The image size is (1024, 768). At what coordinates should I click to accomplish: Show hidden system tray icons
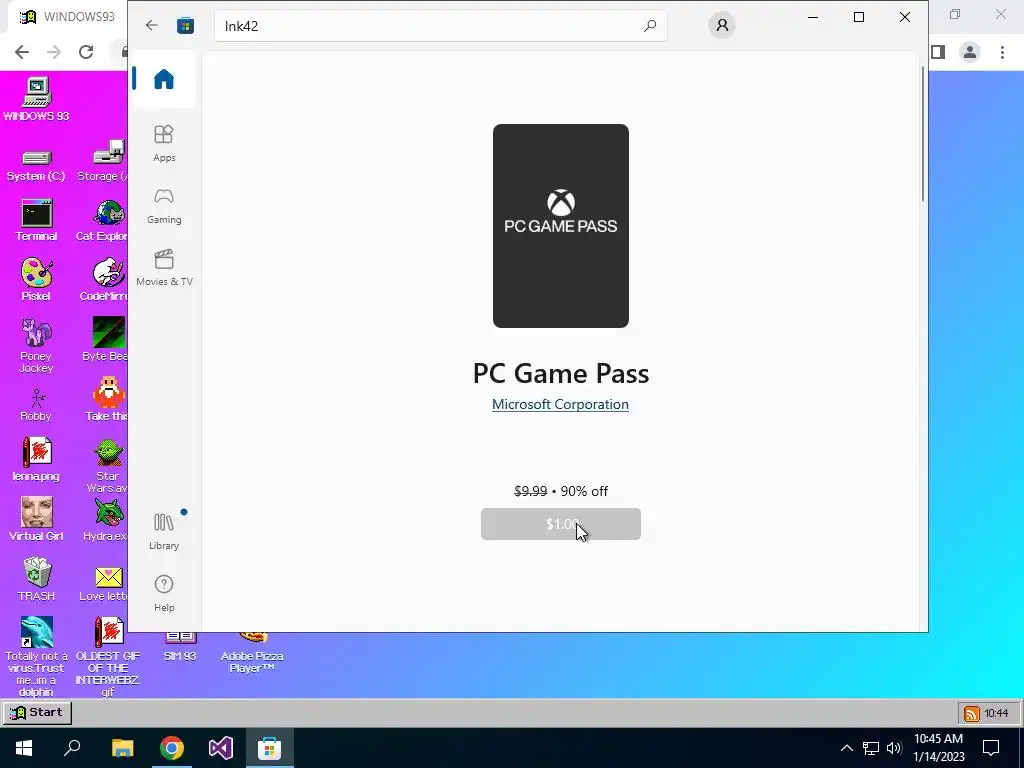pos(846,748)
